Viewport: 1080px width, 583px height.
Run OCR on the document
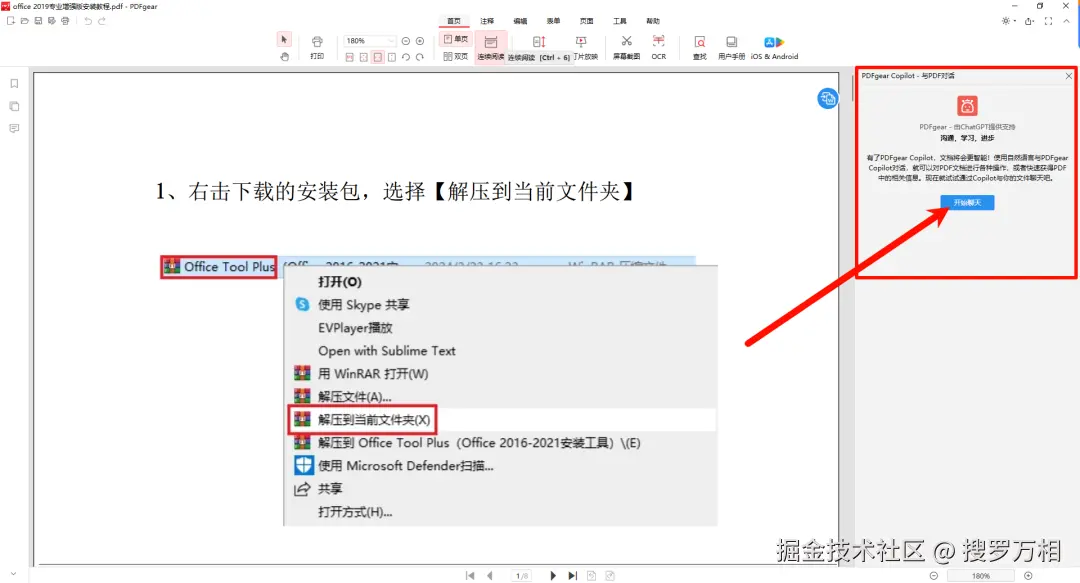(x=658, y=44)
